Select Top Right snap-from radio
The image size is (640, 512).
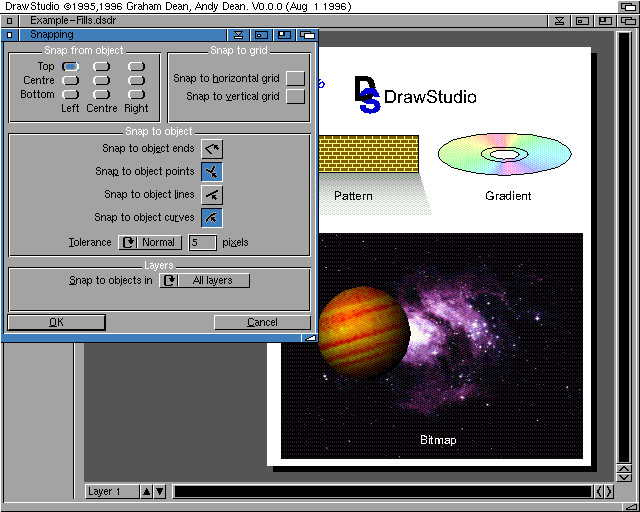point(136,66)
